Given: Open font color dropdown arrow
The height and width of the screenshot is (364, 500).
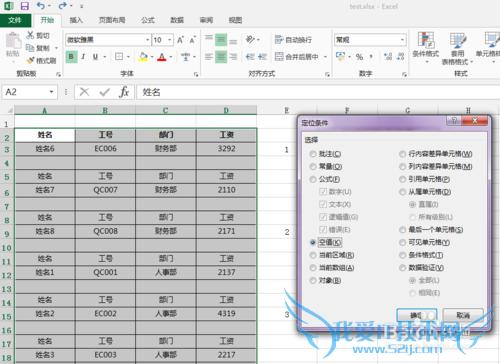Looking at the screenshot, I should tap(171, 57).
